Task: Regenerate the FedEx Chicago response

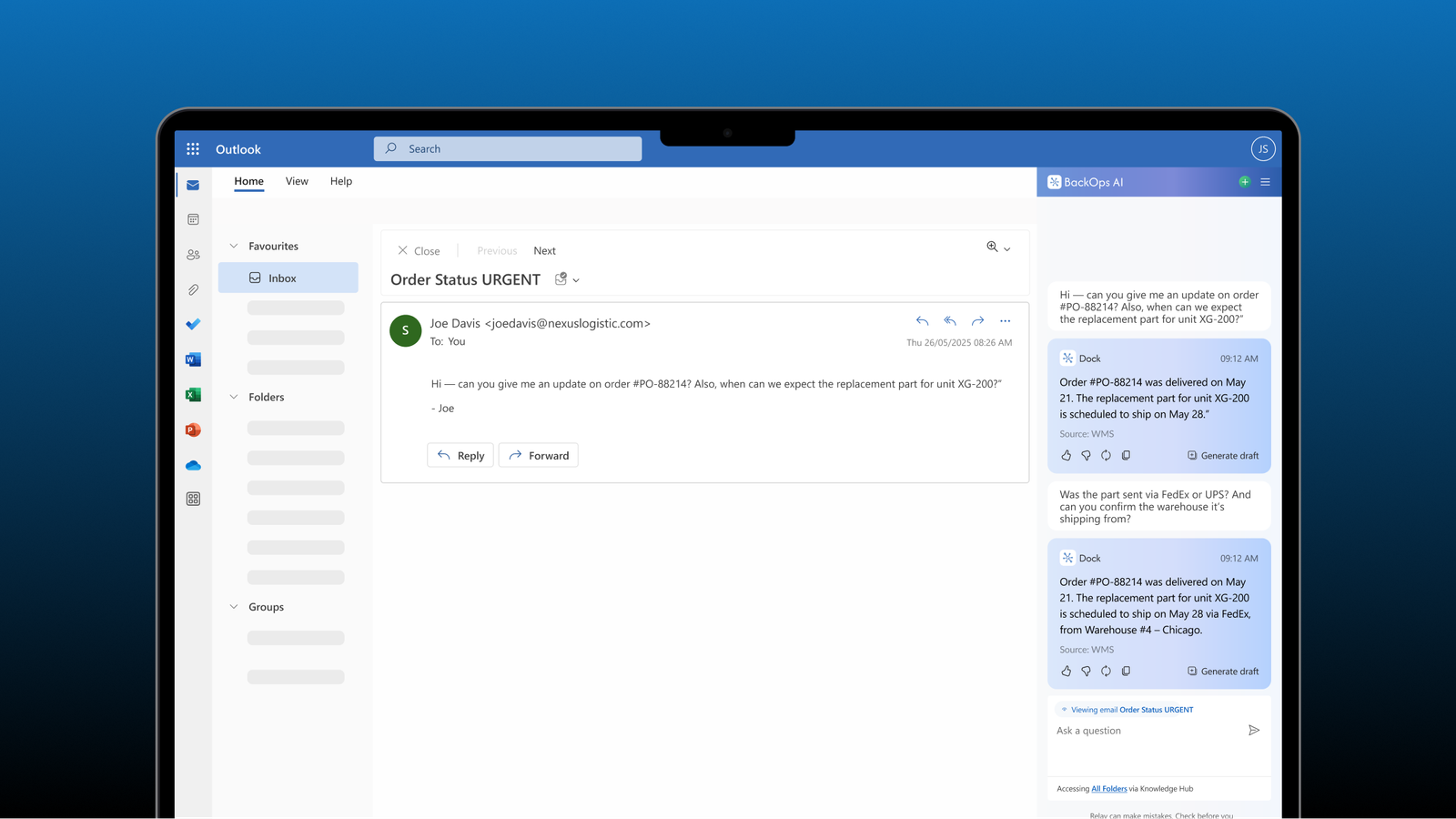Action: [x=1106, y=671]
